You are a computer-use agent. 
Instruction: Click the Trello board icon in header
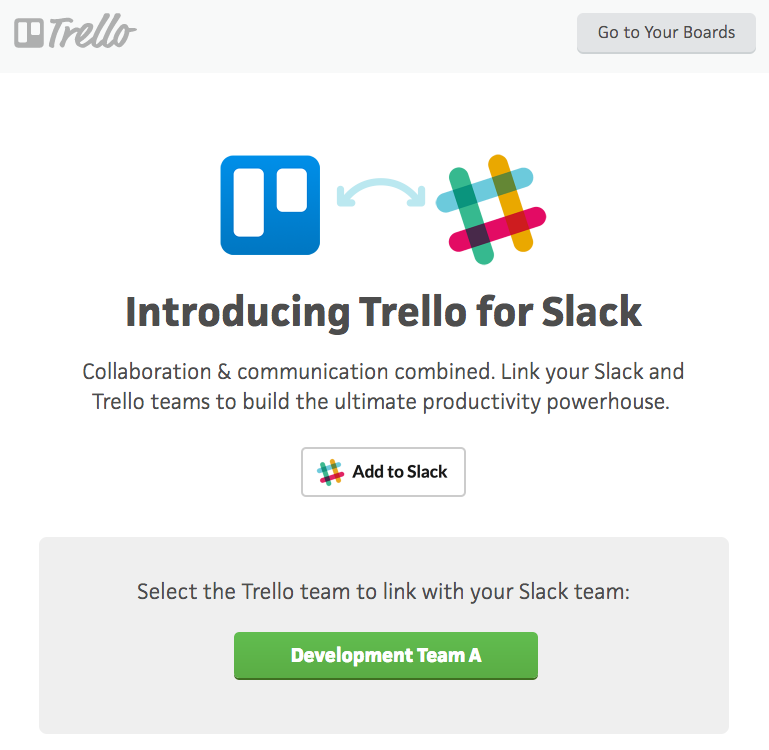click(29, 33)
